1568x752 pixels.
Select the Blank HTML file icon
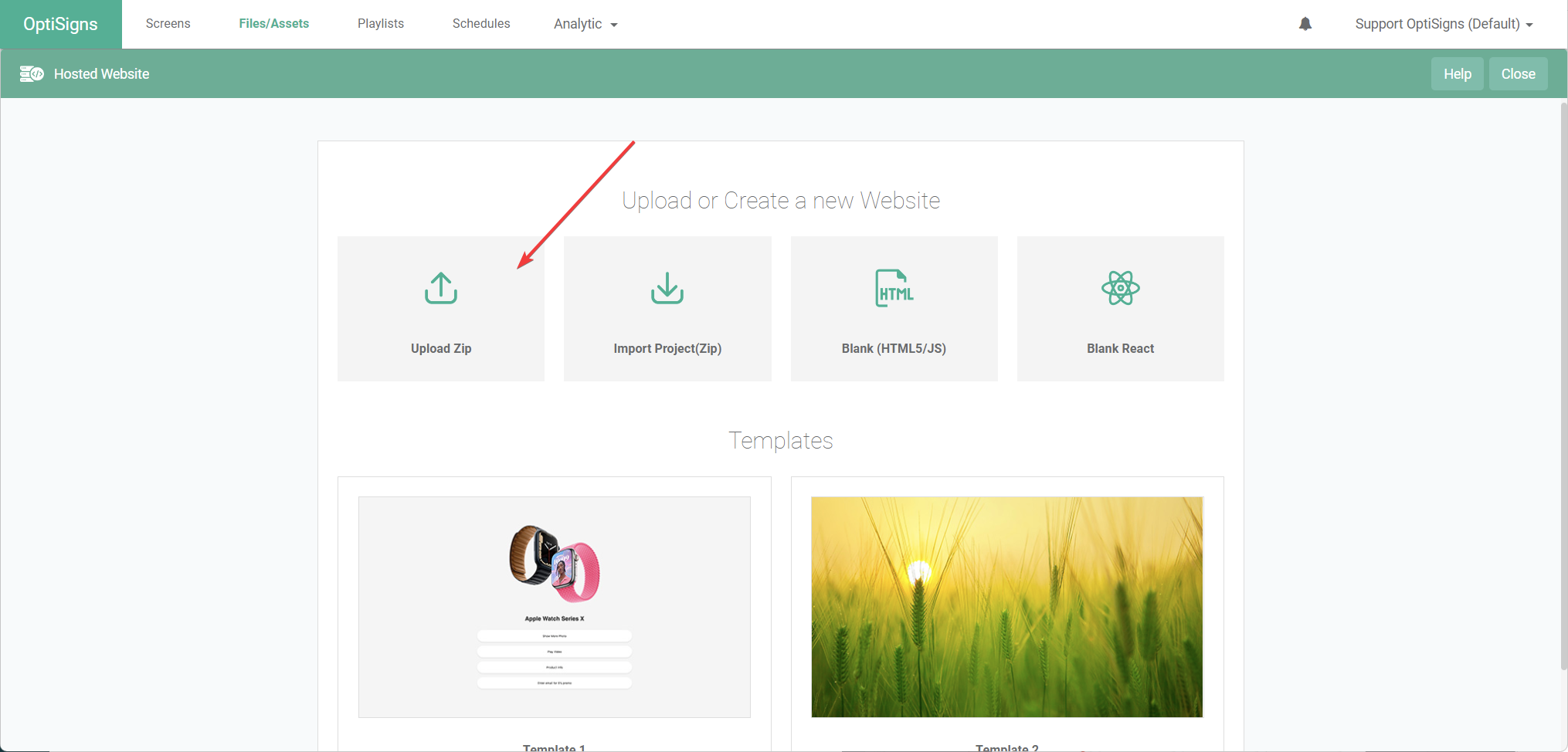894,288
